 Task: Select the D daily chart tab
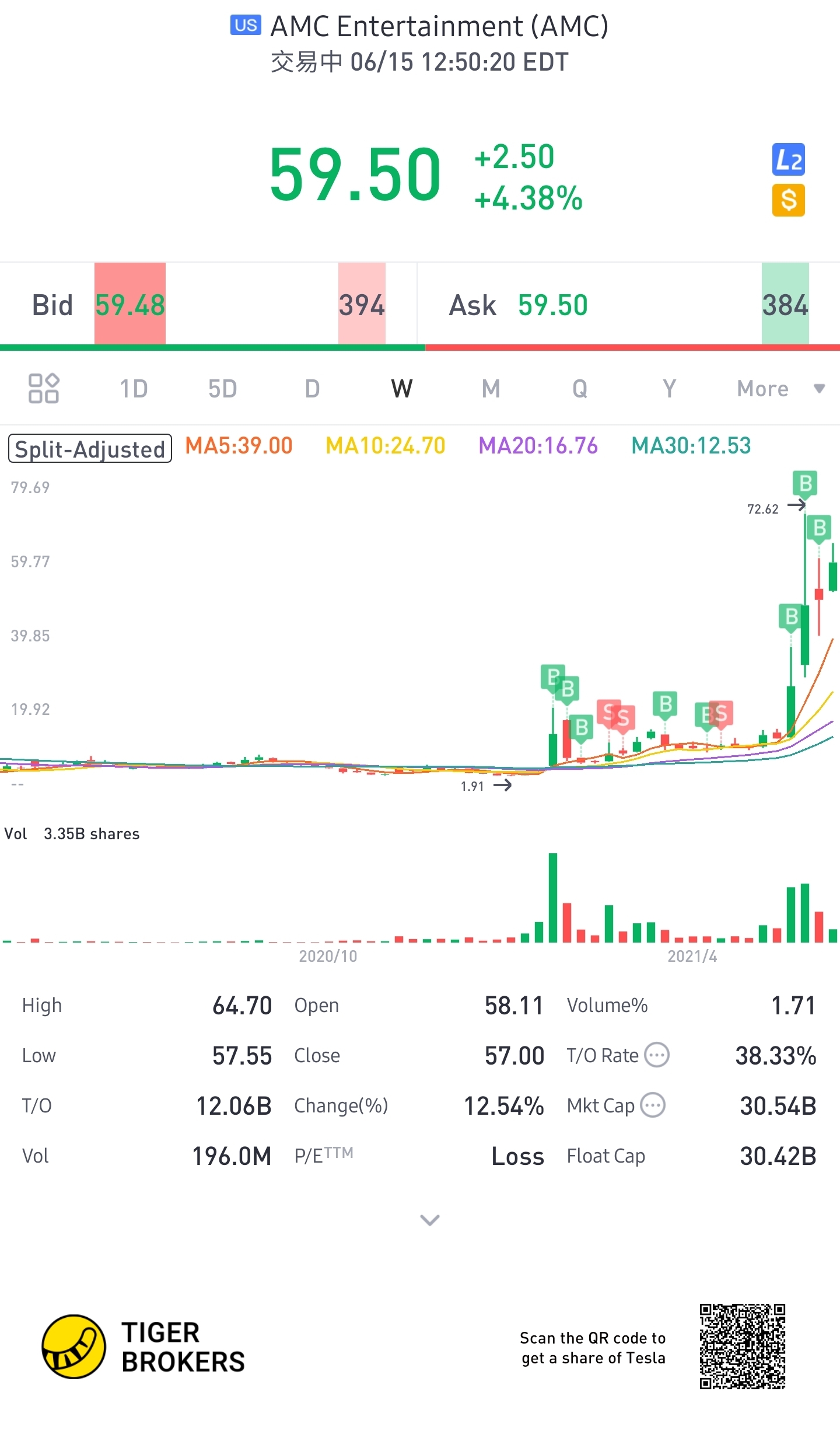pos(312,389)
